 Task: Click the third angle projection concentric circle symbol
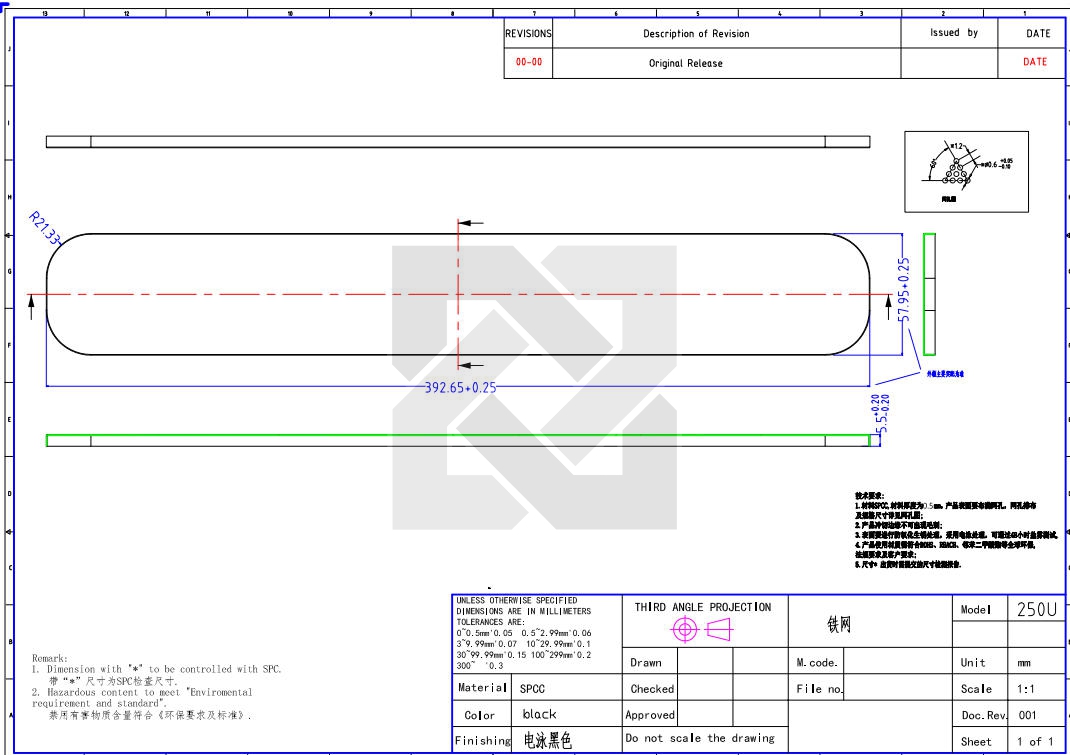click(x=685, y=629)
